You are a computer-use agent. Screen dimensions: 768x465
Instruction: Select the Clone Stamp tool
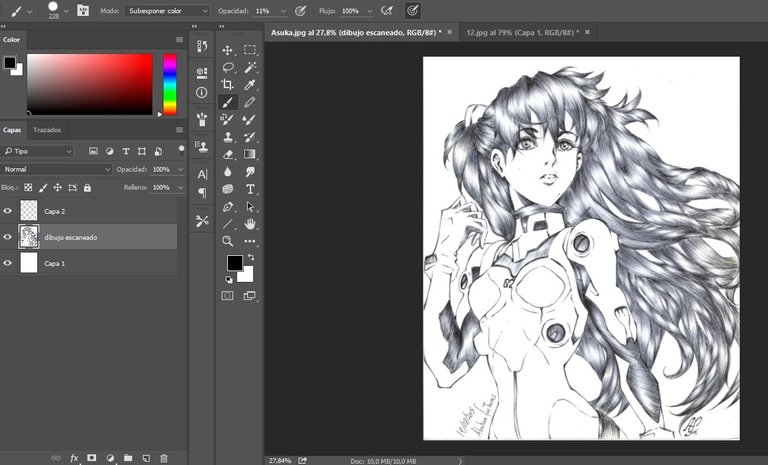coord(227,137)
